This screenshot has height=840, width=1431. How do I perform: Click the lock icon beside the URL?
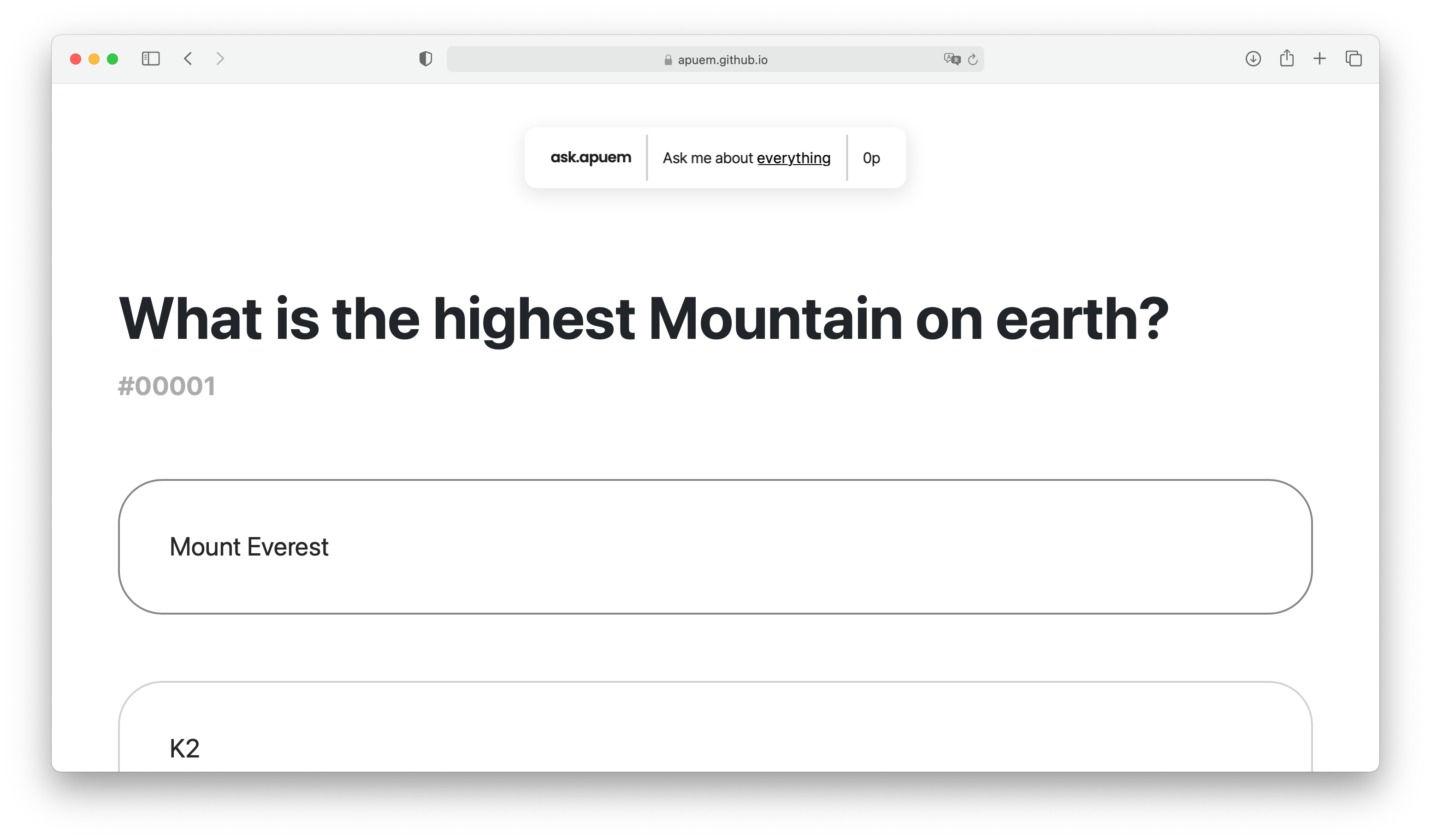(x=668, y=59)
